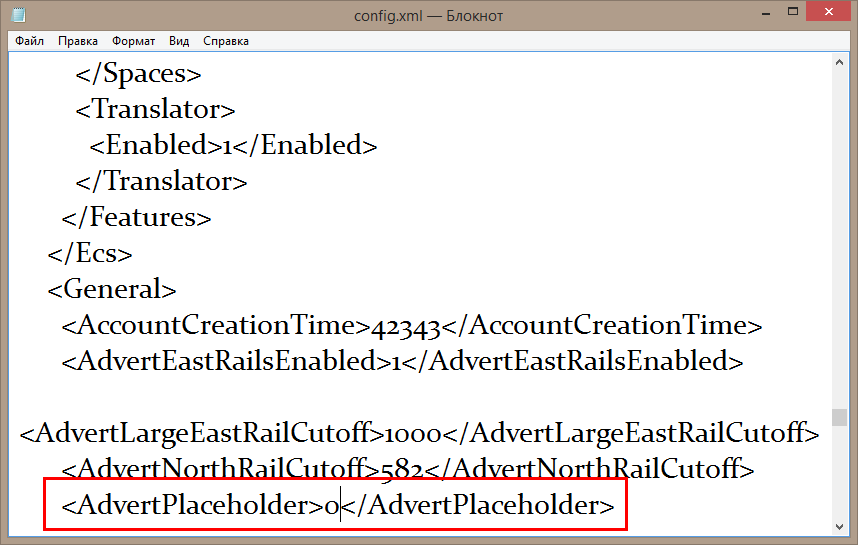
Task: Click the AccountCreationTime value 42343
Action: tap(406, 327)
